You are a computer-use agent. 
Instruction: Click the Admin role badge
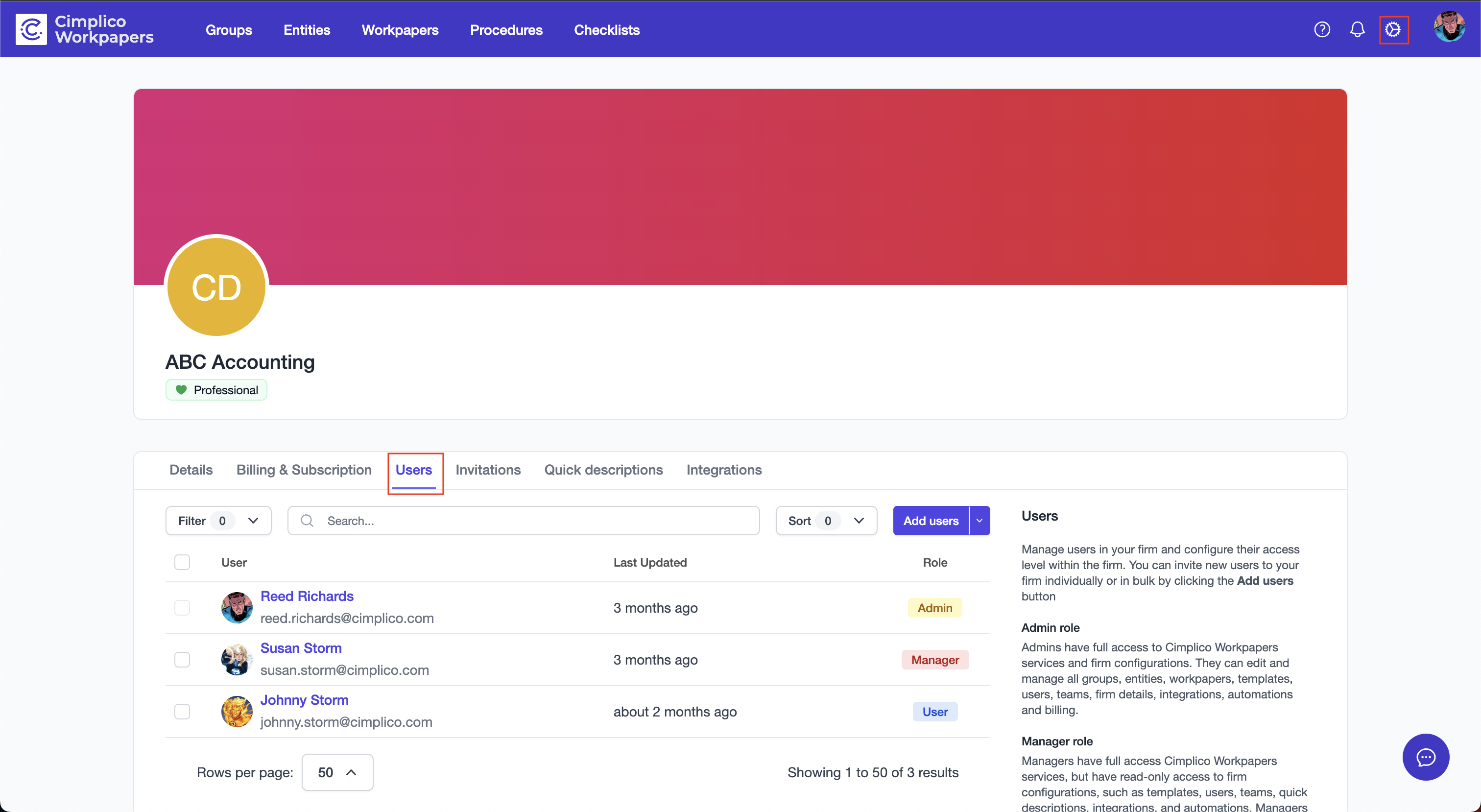click(x=935, y=607)
